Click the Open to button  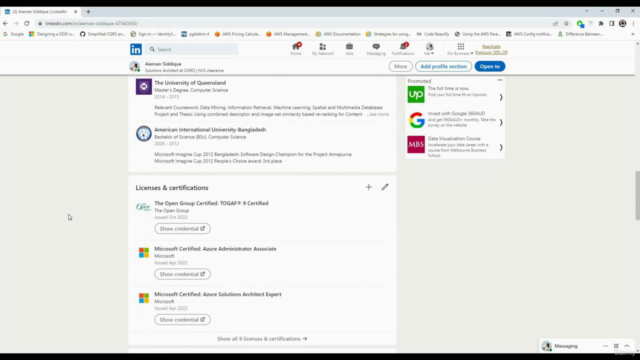click(490, 66)
